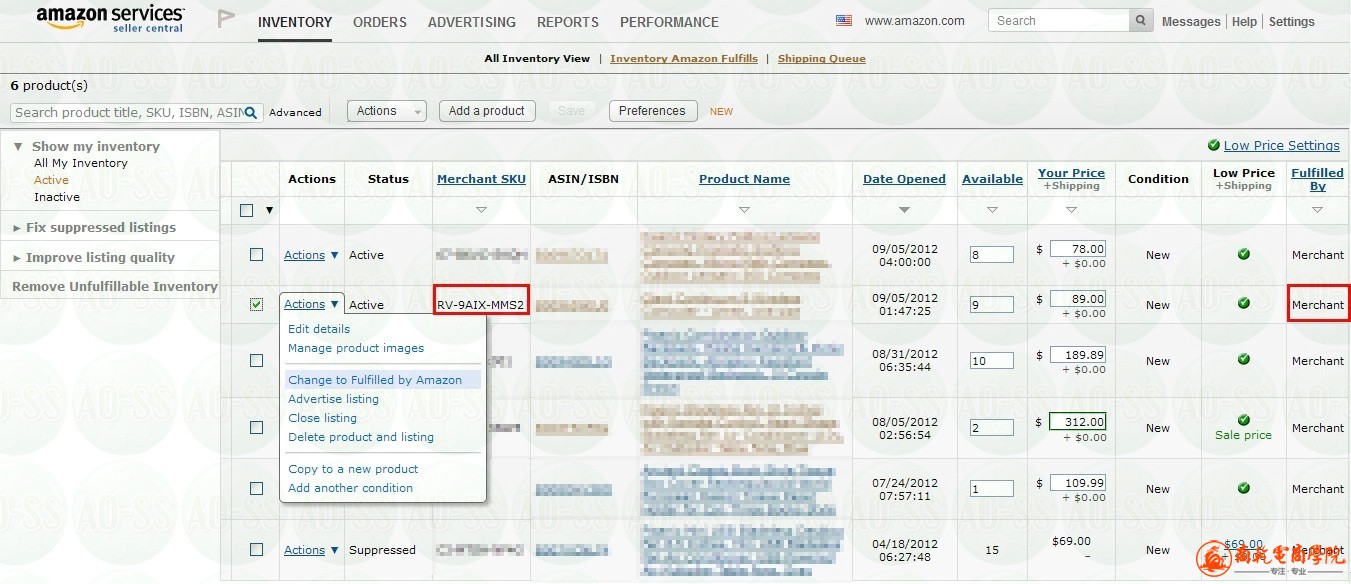The height and width of the screenshot is (584, 1351).
Task: Click the low price check mark for the $189.89 item
Action: pyautogui.click(x=1243, y=359)
